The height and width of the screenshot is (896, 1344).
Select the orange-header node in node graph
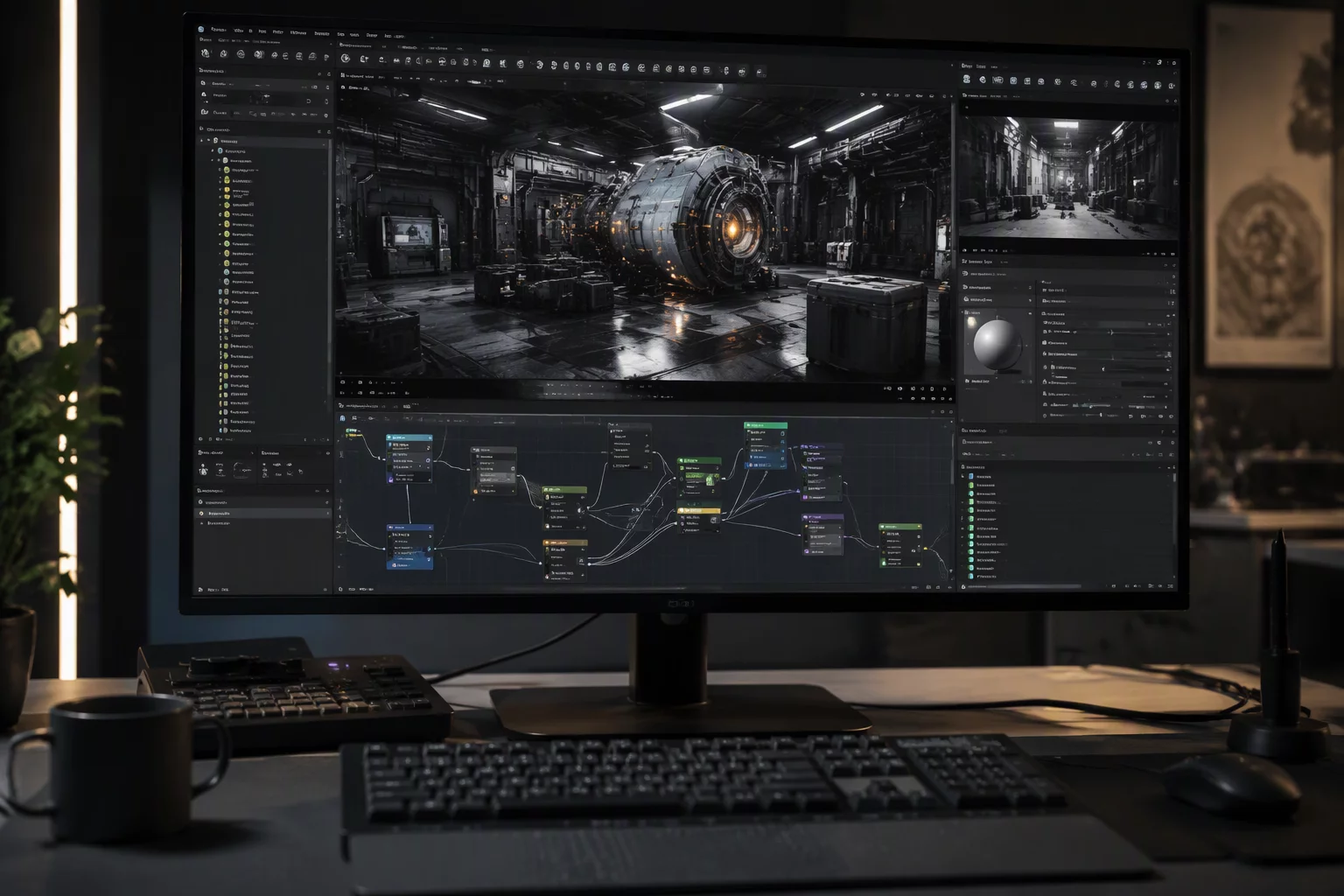[565, 559]
